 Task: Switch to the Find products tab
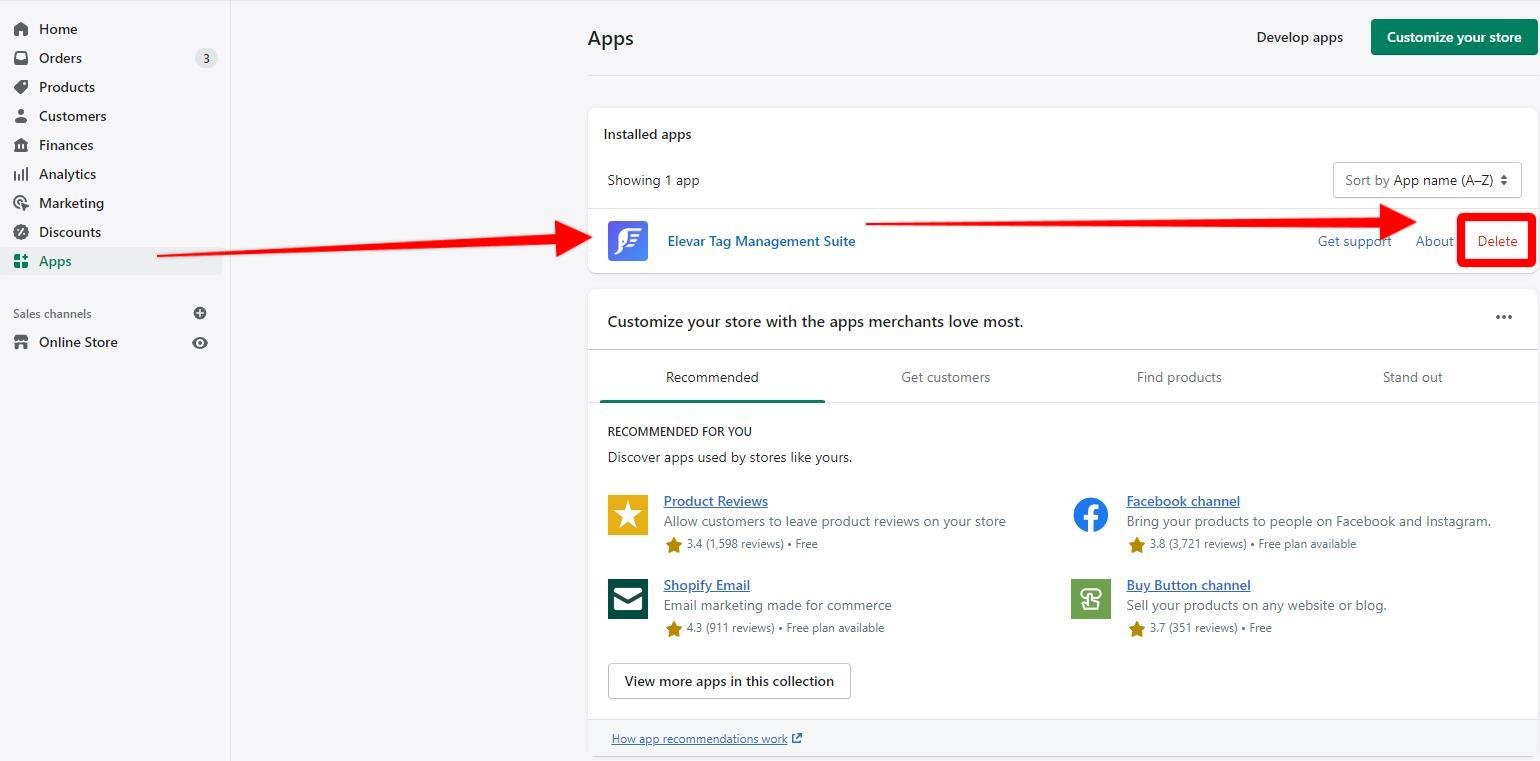[1179, 377]
